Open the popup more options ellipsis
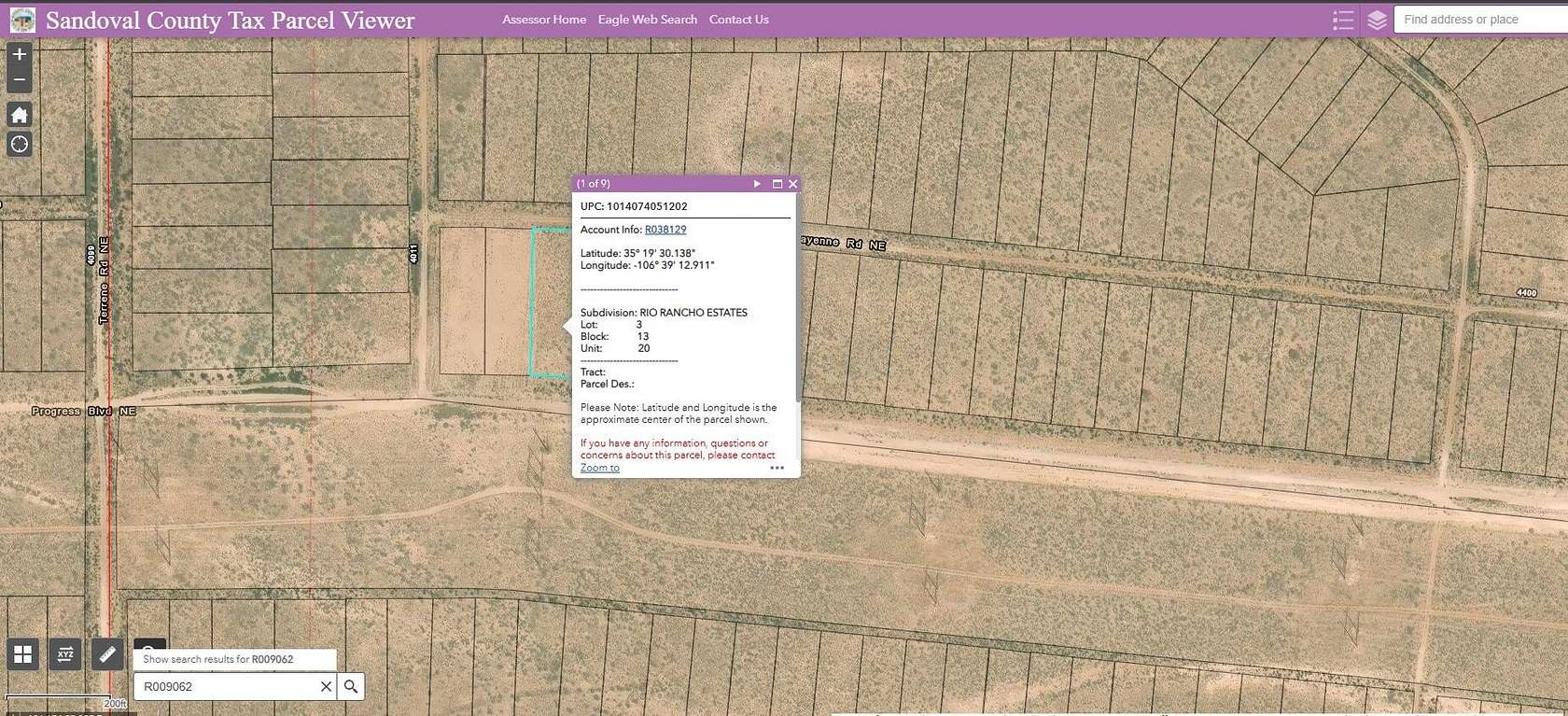 (x=777, y=468)
